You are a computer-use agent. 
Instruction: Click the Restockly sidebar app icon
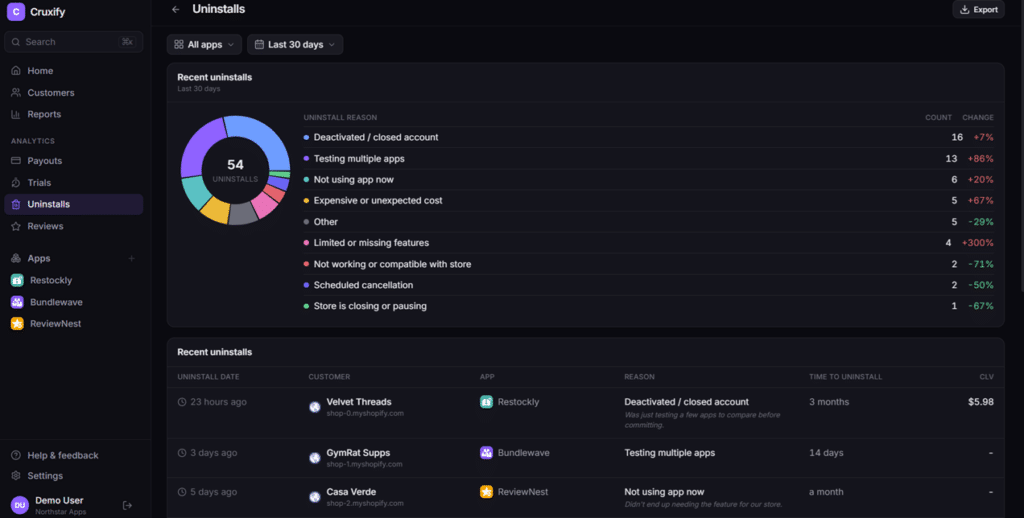[17, 280]
